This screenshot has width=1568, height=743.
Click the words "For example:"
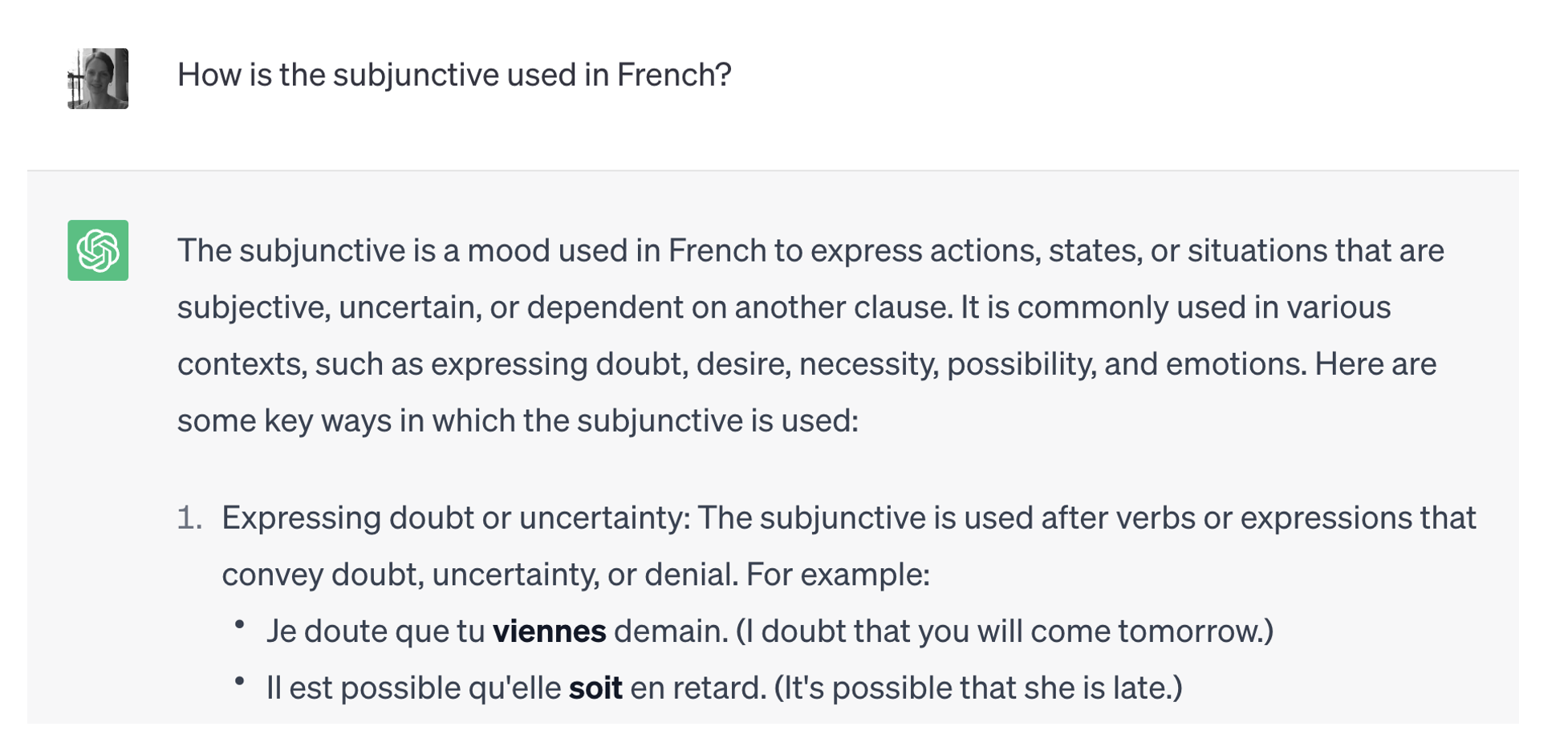click(x=838, y=575)
